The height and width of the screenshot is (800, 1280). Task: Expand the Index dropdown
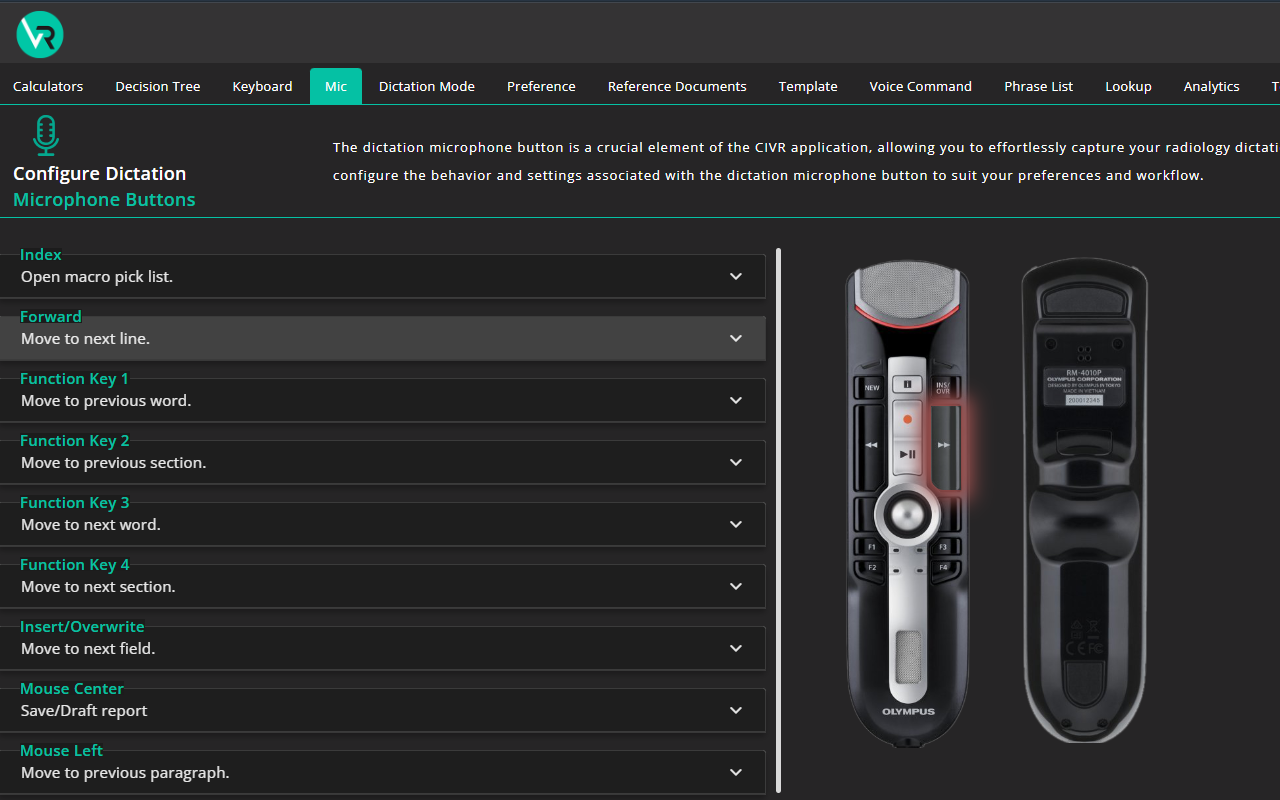[735, 276]
